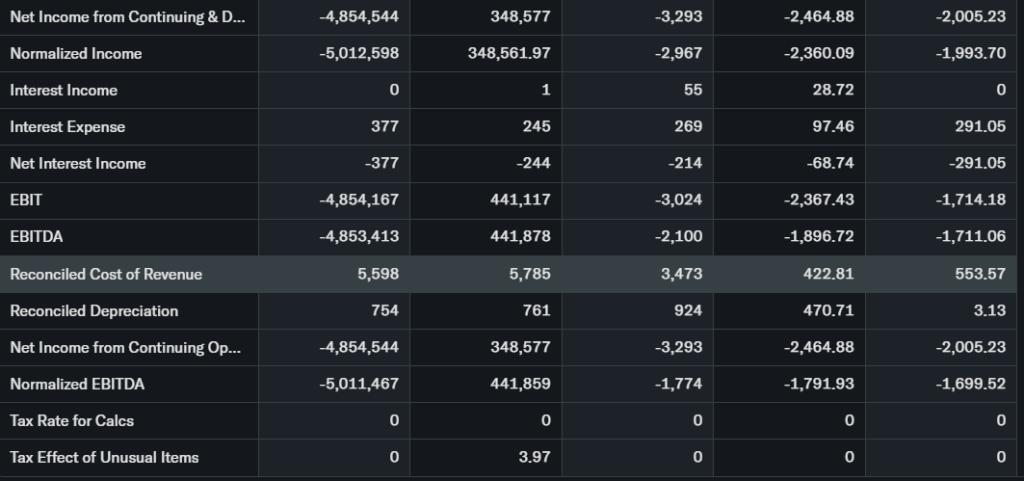The height and width of the screenshot is (481, 1024).
Task: Click the Interest Expense row label
Action: (67, 127)
